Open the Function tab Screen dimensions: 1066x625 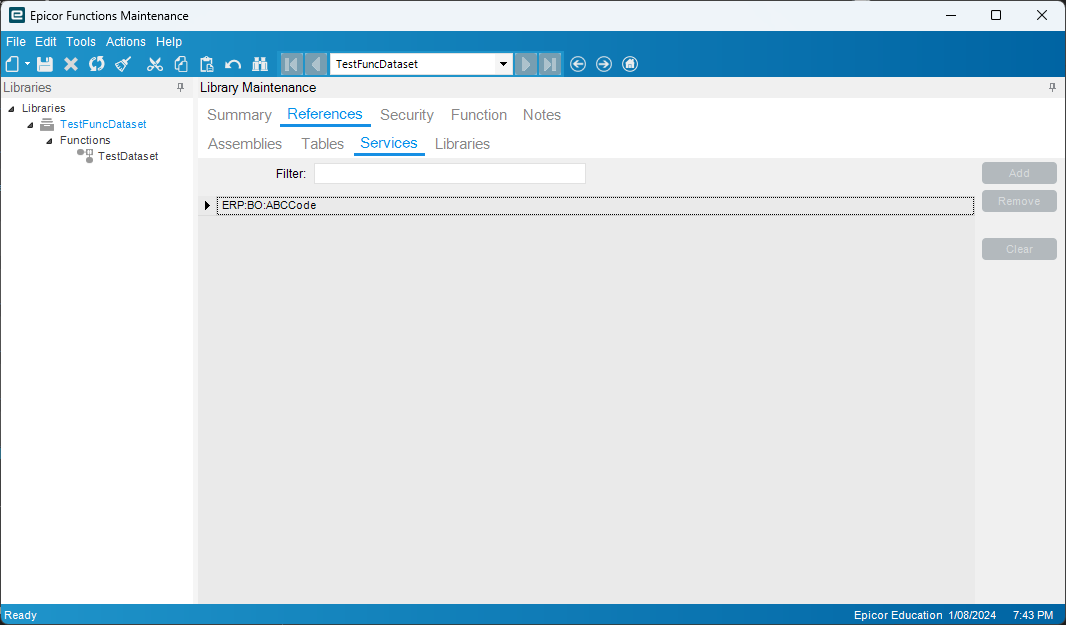[x=479, y=115]
